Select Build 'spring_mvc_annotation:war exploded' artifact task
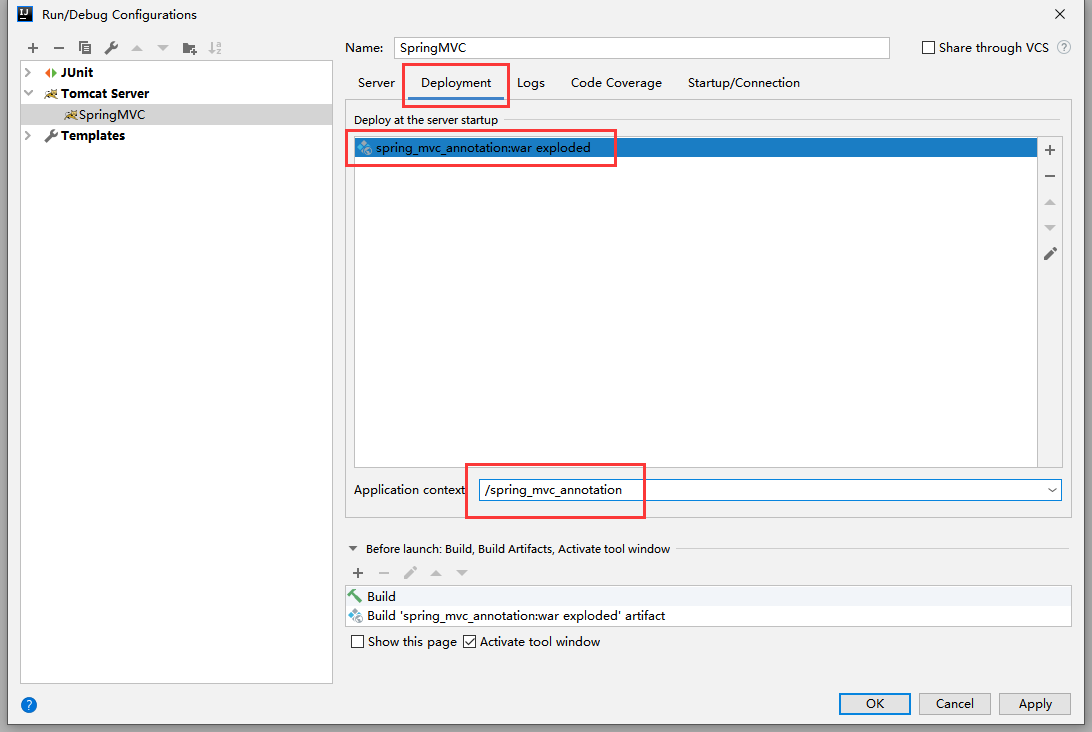The image size is (1092, 732). (x=708, y=616)
